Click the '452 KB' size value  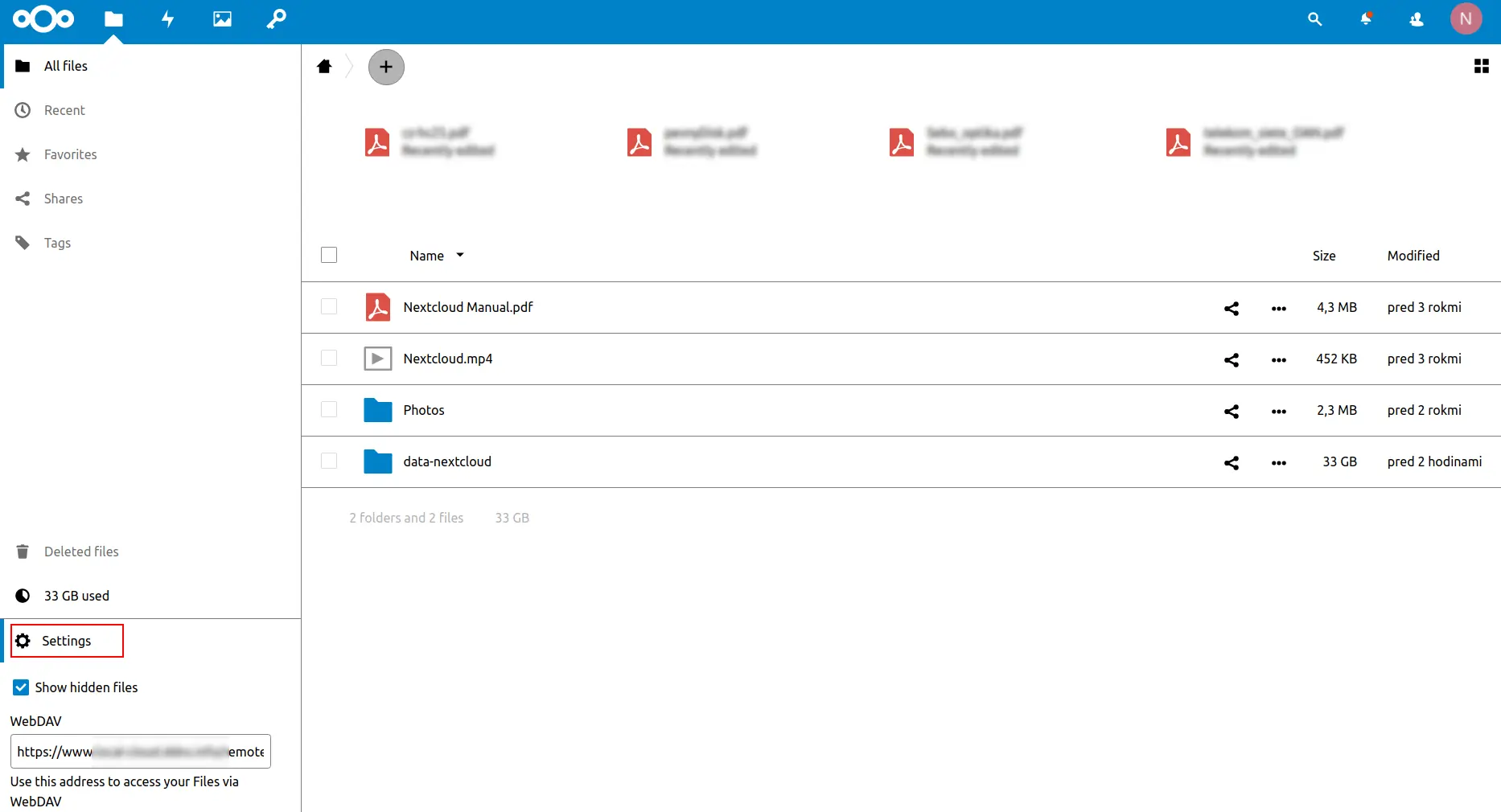tap(1336, 359)
